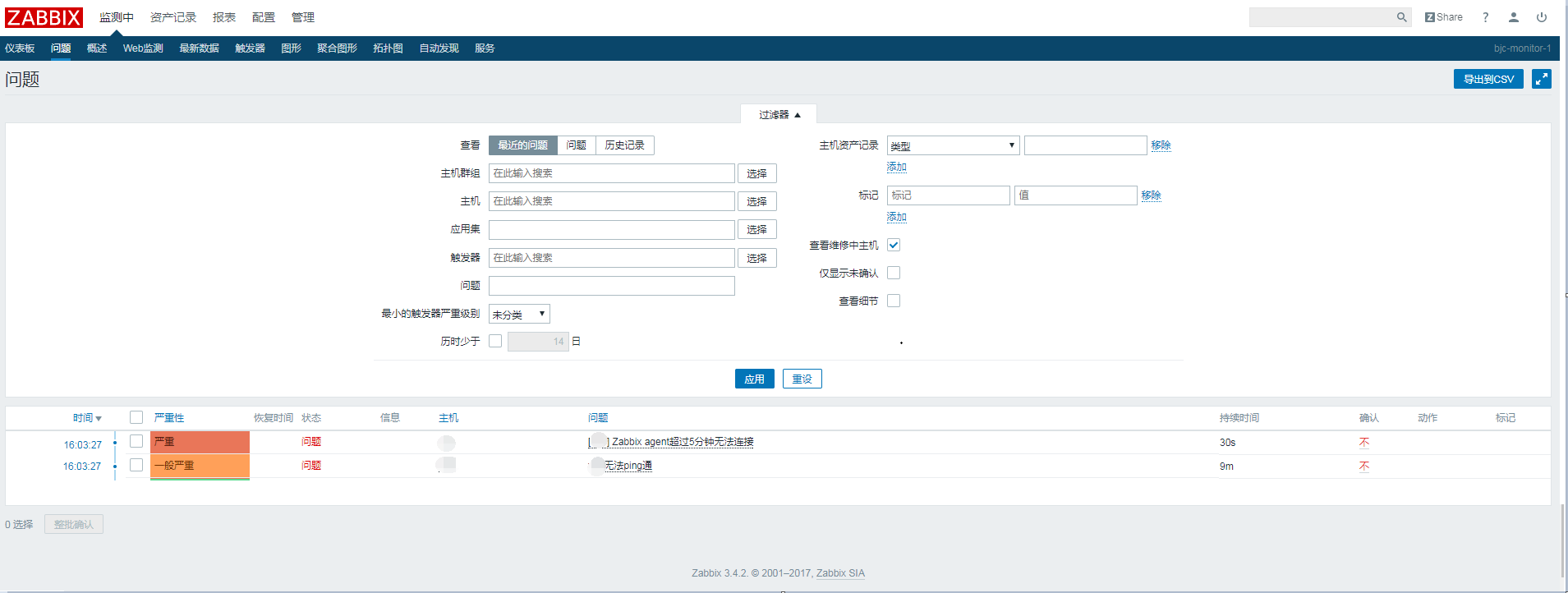Open the 配置 top menu
The width and height of the screenshot is (1568, 593).
click(263, 17)
